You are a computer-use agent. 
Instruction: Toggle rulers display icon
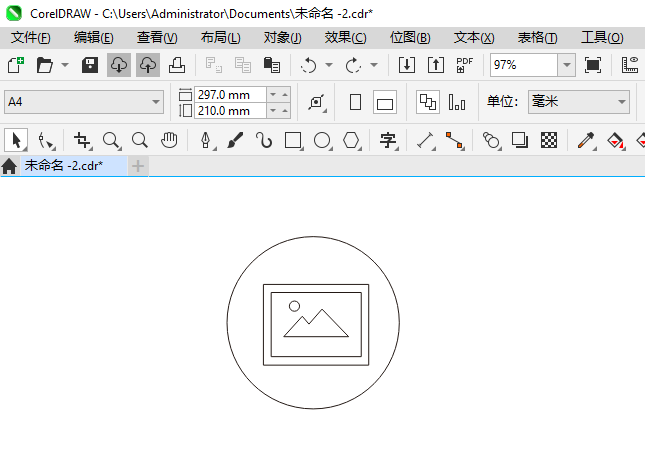click(x=630, y=65)
